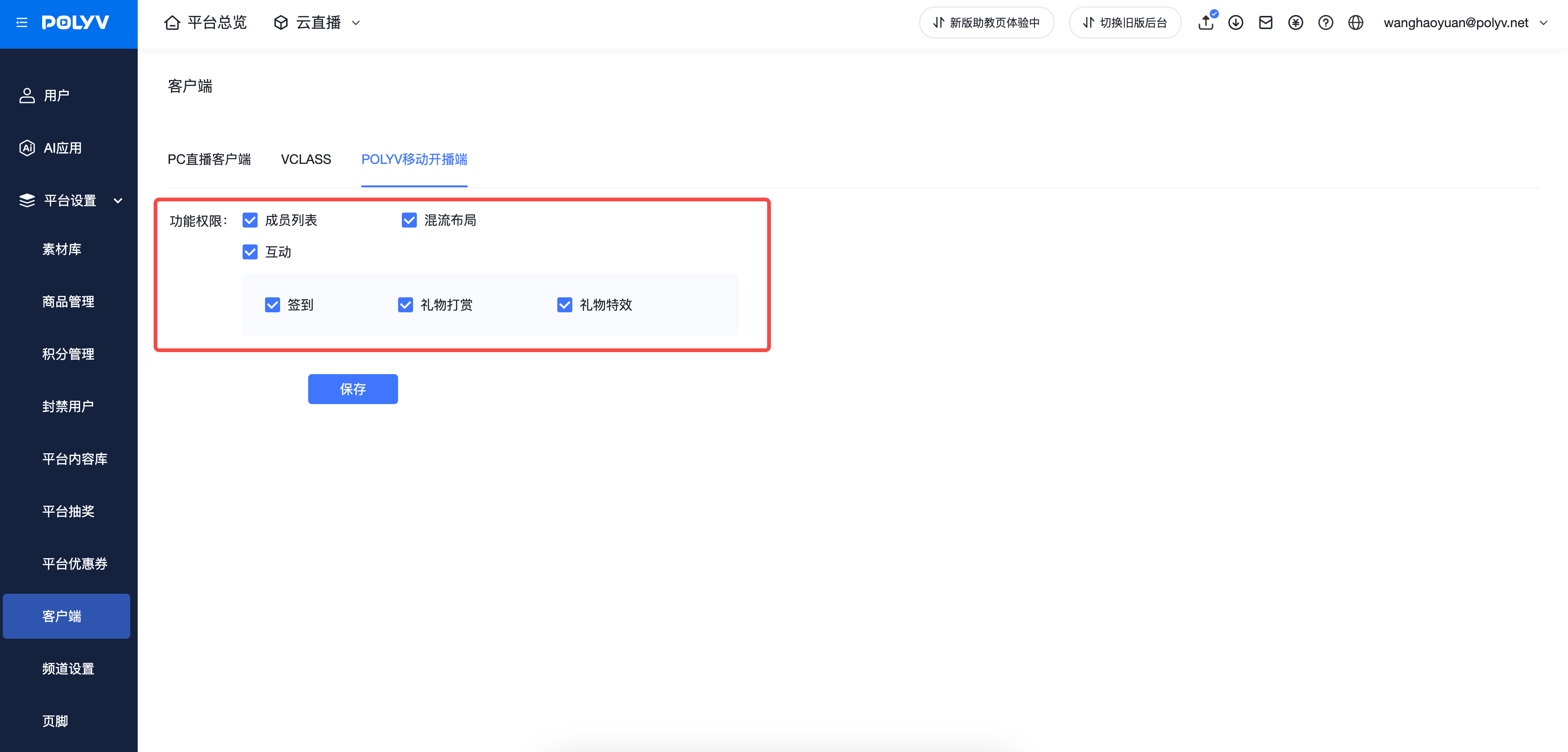
Task: Click the globe language icon
Action: click(1355, 23)
